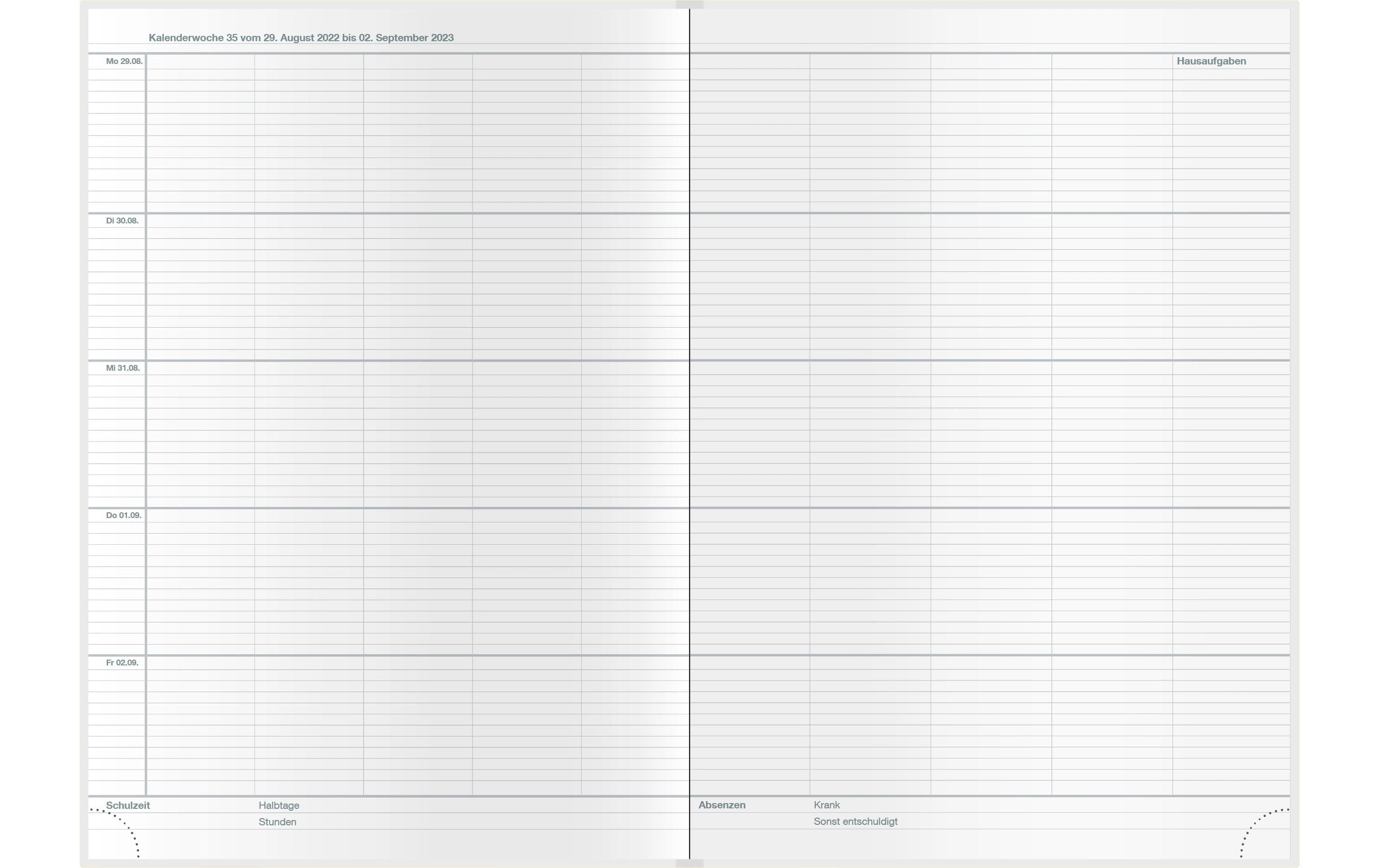Image resolution: width=1379 pixels, height=868 pixels.
Task: Click the Schulzeit label
Action: [127, 805]
